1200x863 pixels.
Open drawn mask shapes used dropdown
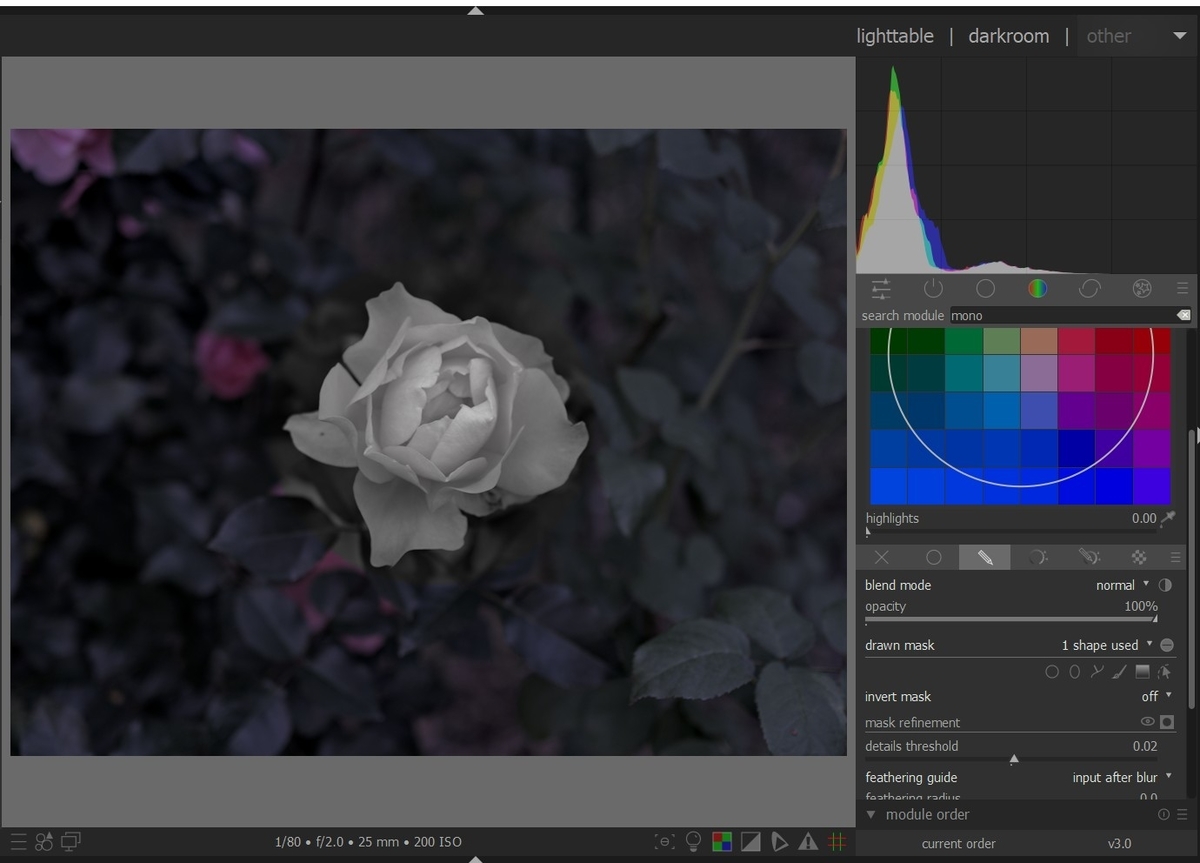click(1106, 645)
